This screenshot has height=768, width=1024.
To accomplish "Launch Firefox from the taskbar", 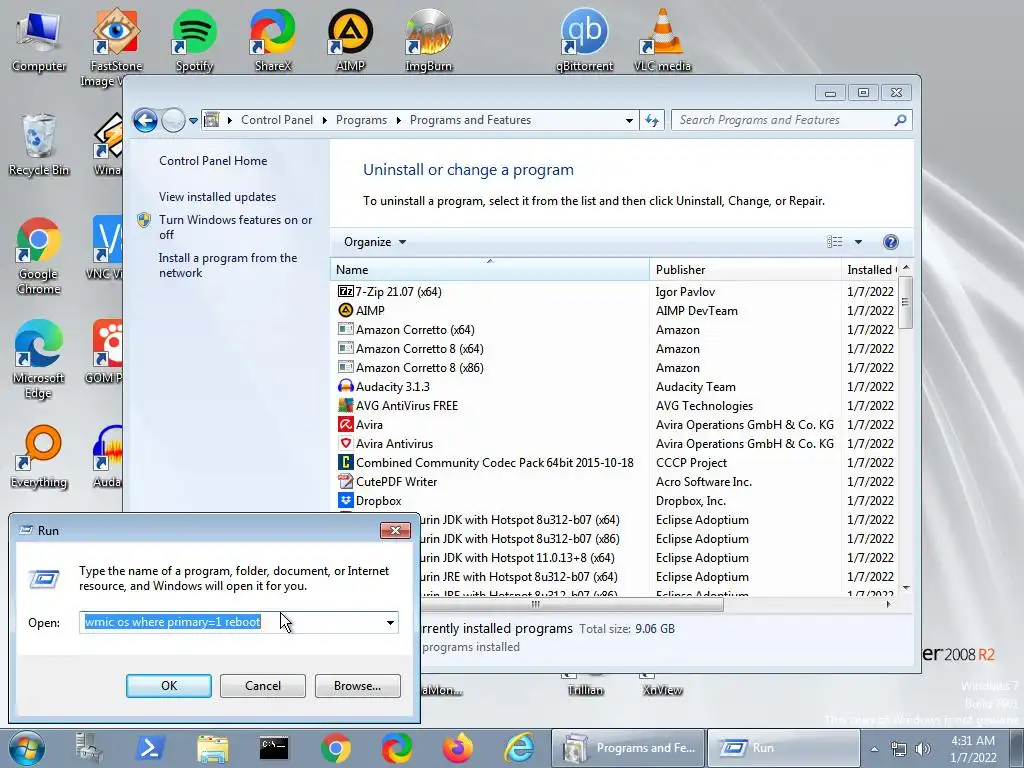I will click(458, 748).
